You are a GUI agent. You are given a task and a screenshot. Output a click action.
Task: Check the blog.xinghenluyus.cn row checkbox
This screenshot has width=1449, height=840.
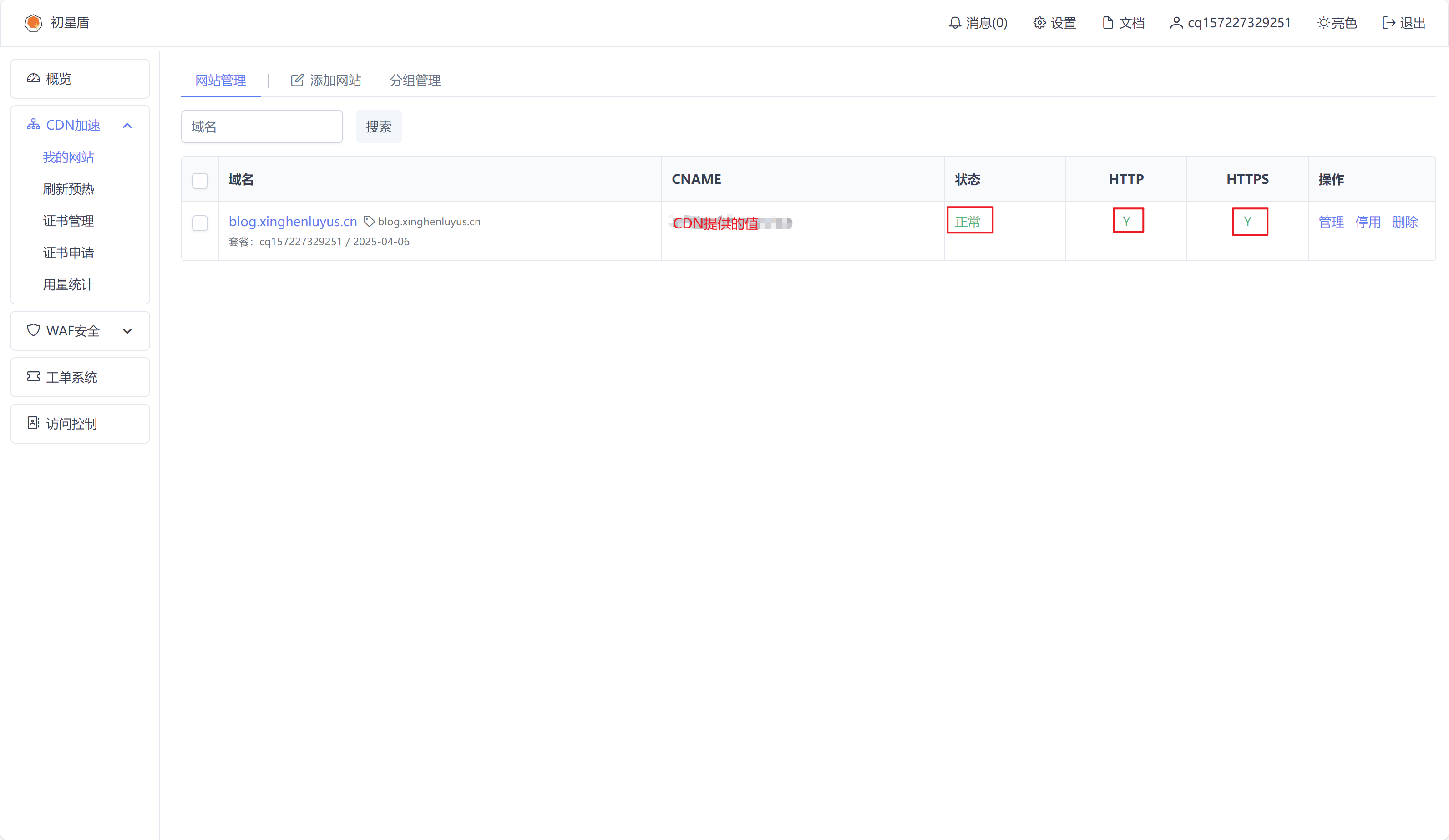click(x=199, y=223)
